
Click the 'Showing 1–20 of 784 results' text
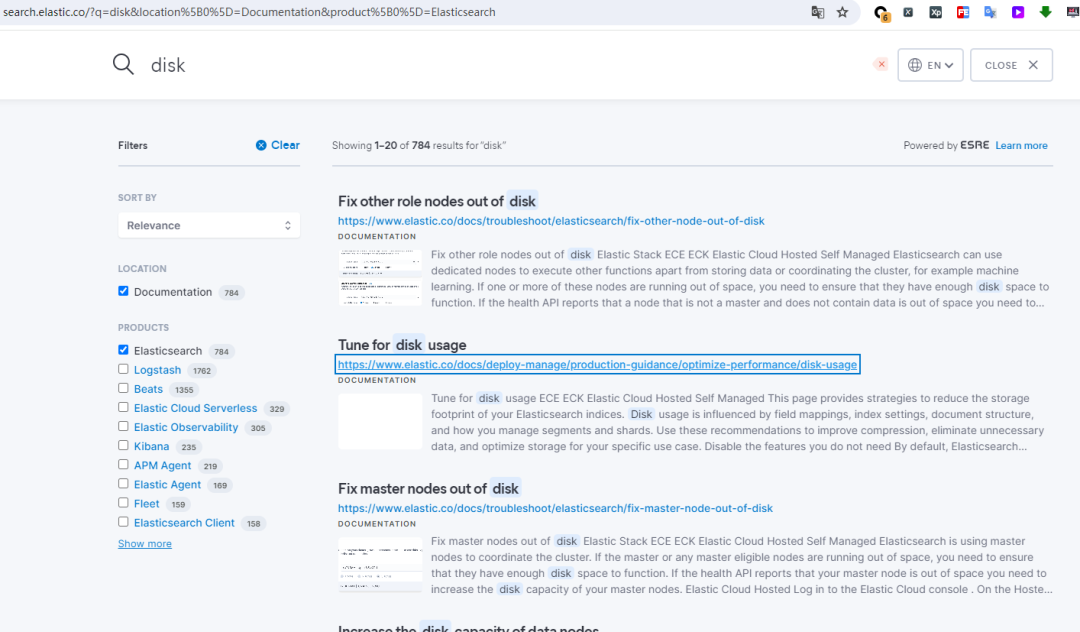pos(419,145)
